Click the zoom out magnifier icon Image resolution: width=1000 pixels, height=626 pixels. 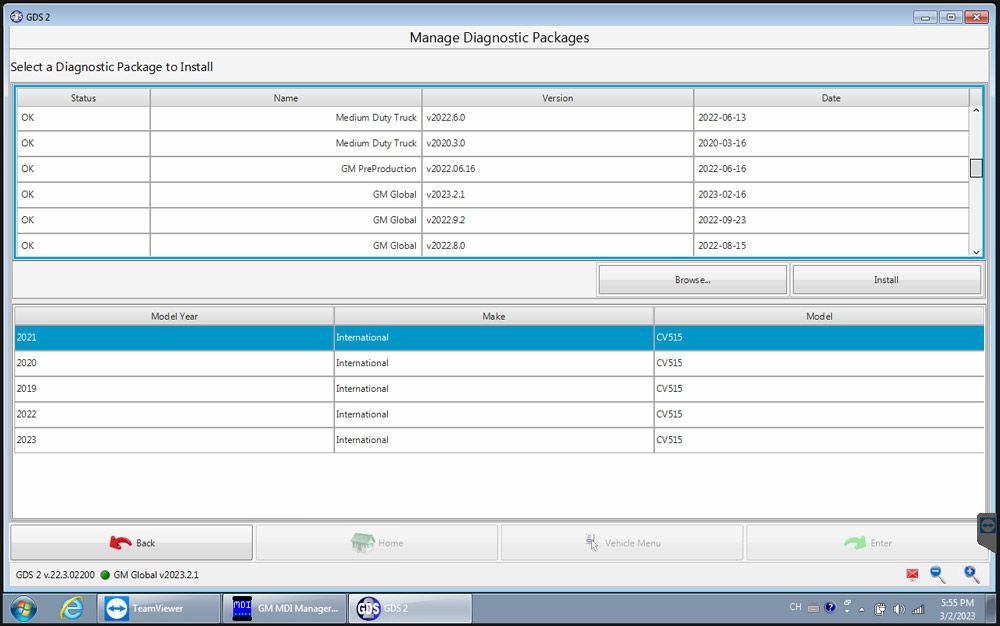(938, 574)
